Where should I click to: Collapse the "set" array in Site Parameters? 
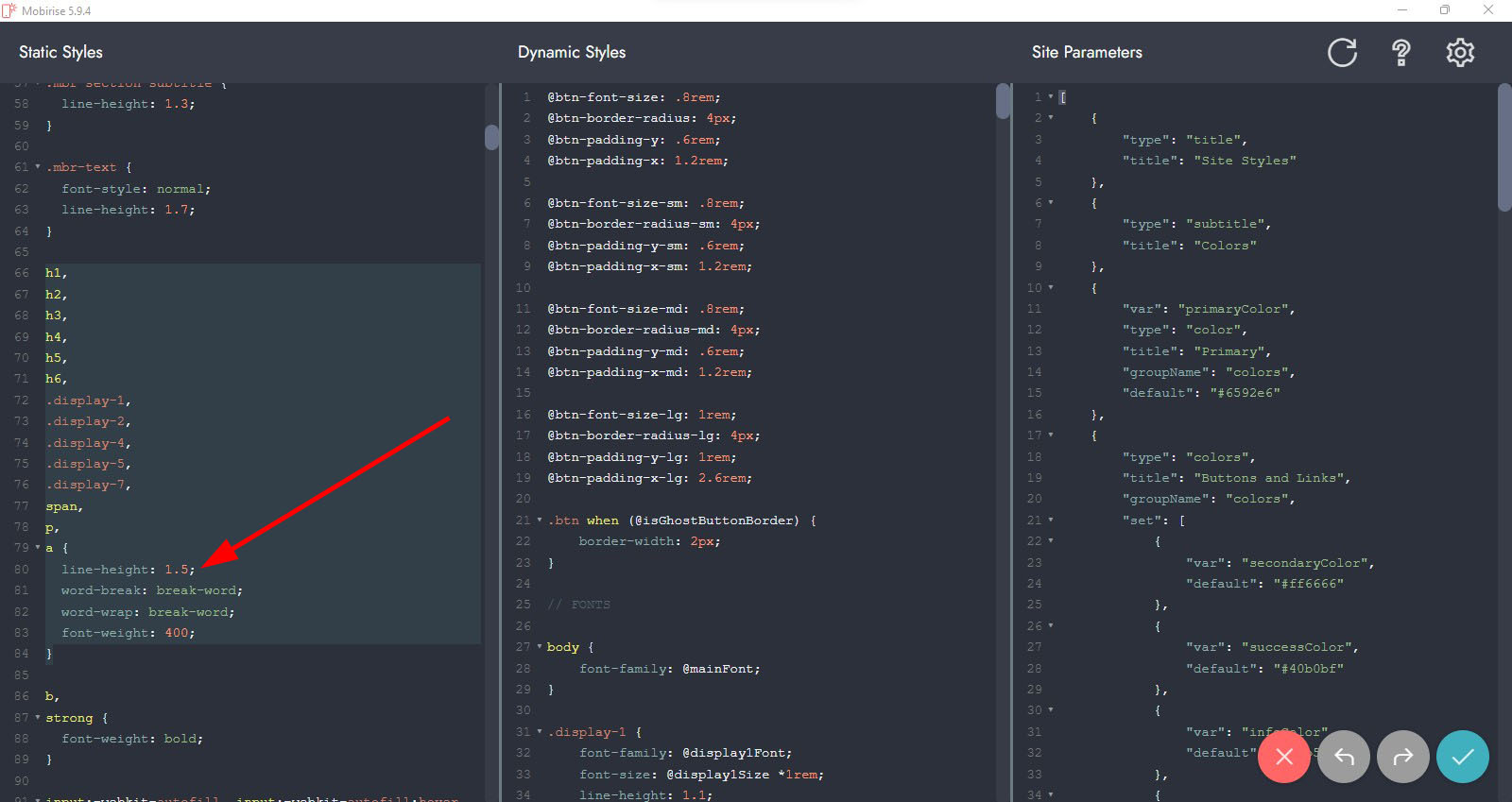tap(1050, 520)
